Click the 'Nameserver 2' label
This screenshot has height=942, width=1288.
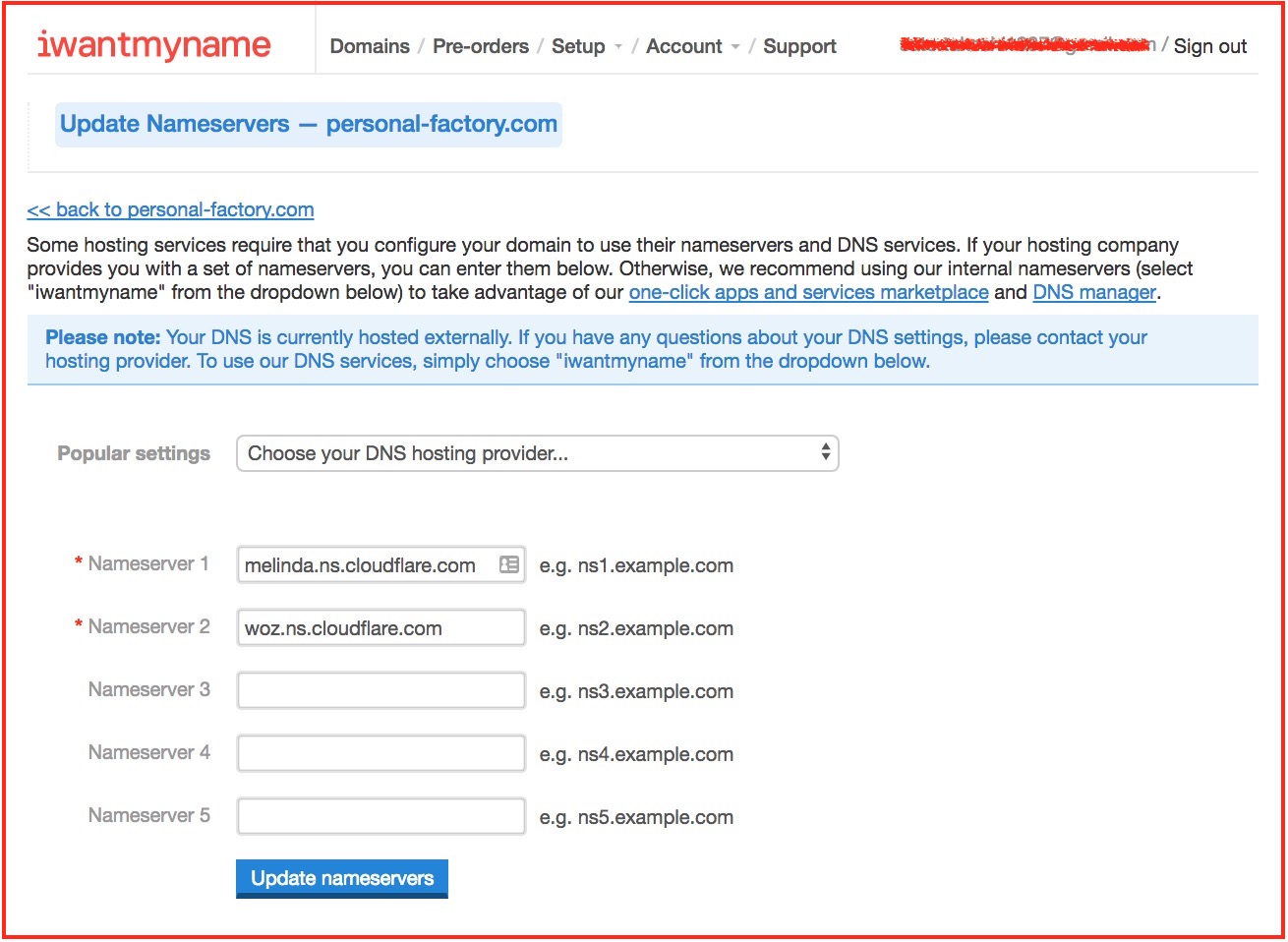(148, 626)
